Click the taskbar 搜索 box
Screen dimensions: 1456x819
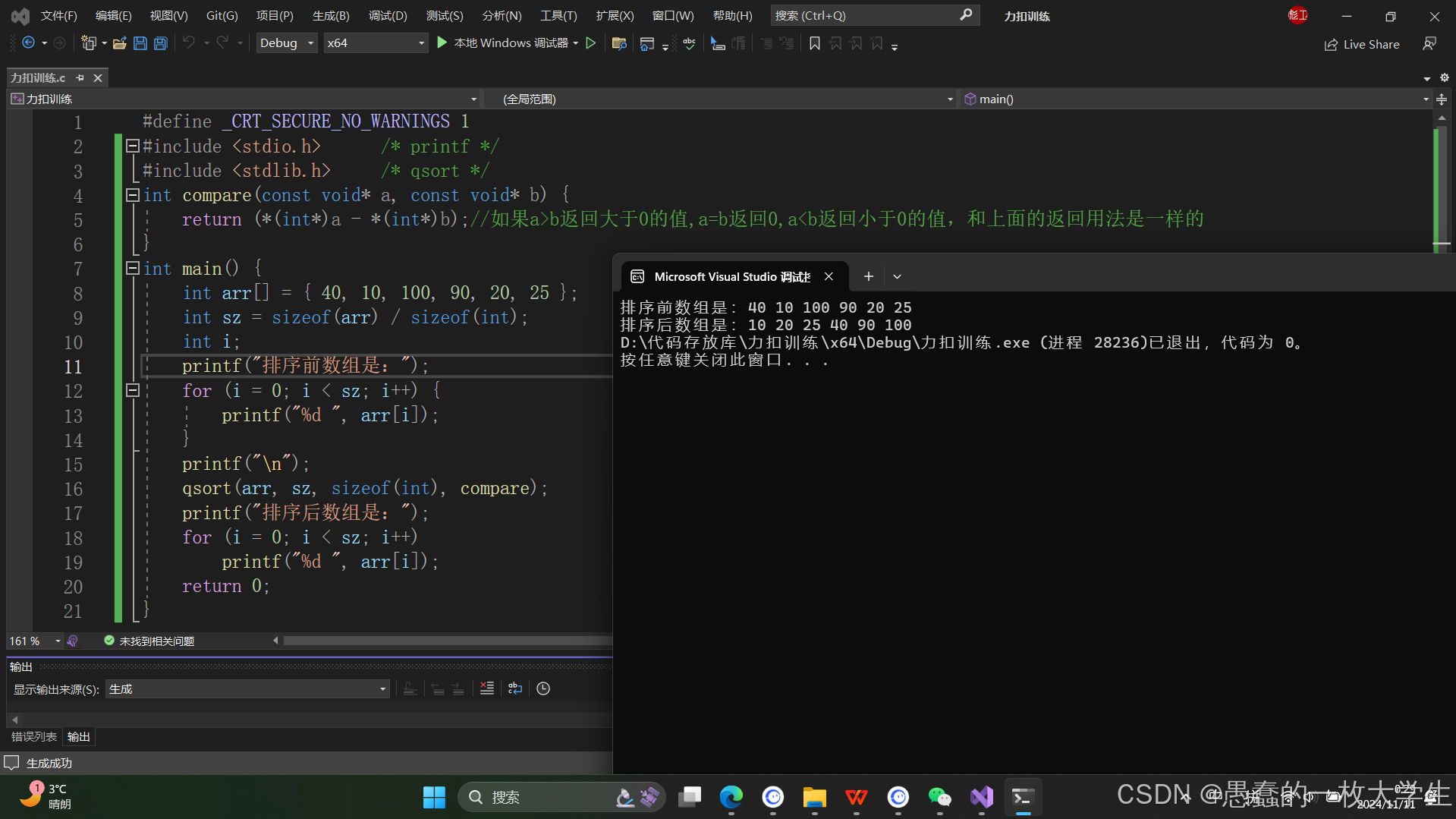click(x=561, y=797)
